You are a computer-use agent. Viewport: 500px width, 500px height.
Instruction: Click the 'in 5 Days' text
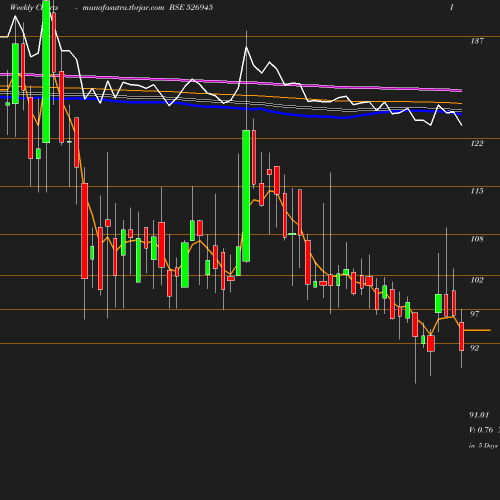[483, 445]
